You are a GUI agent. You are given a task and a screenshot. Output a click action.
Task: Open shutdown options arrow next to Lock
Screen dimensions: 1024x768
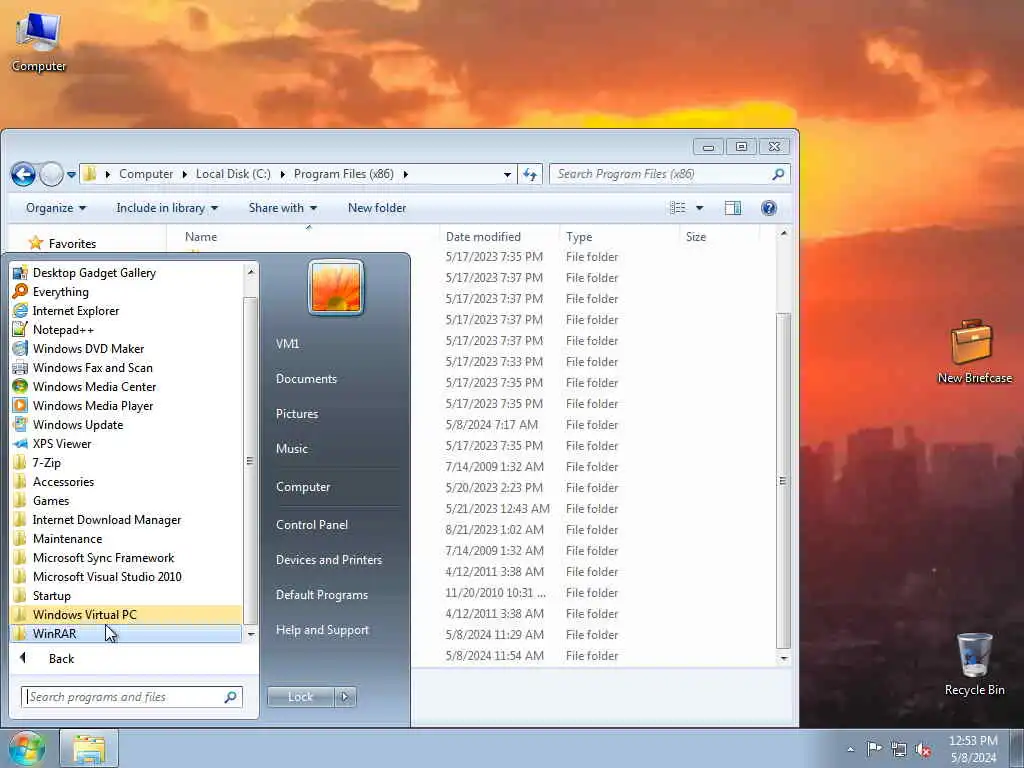coord(345,697)
